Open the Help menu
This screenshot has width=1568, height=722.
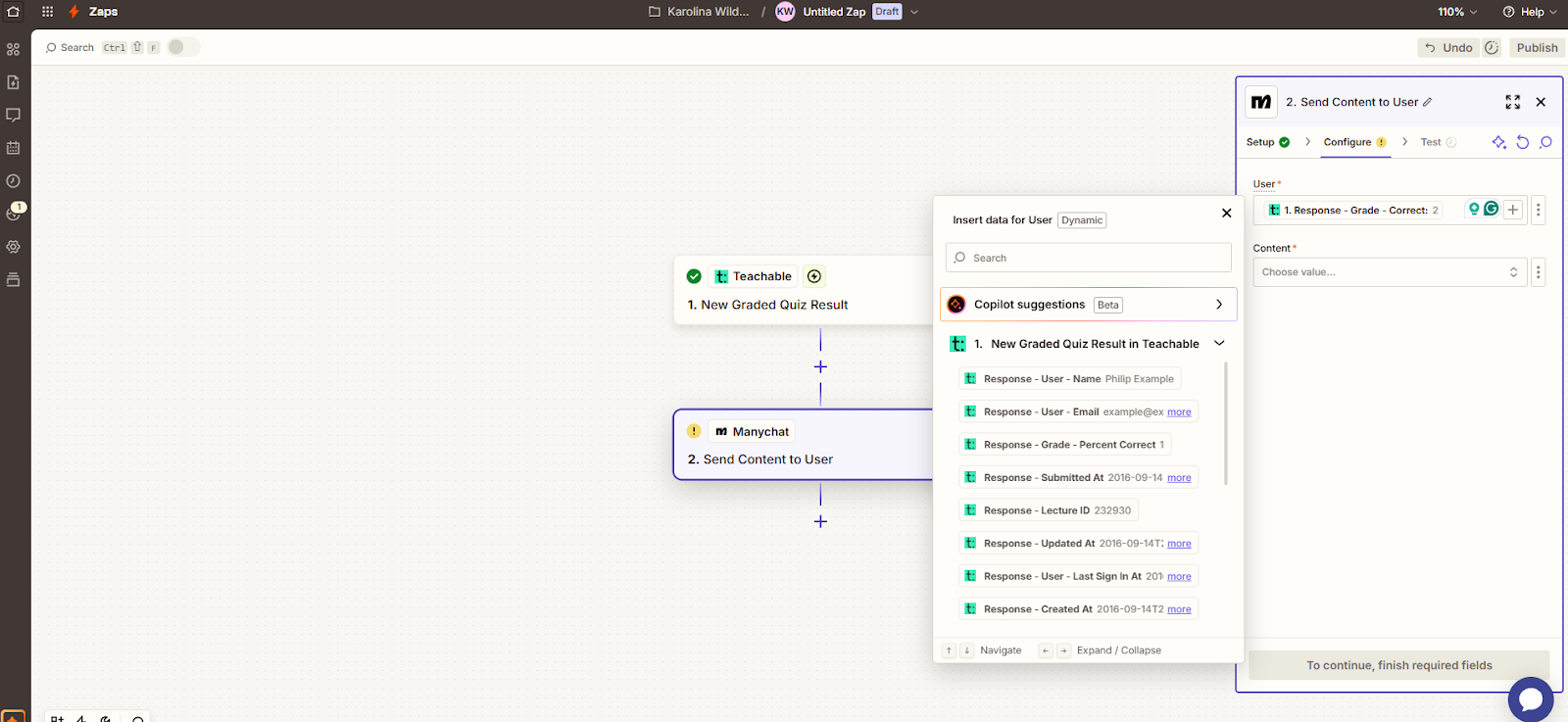click(x=1530, y=12)
